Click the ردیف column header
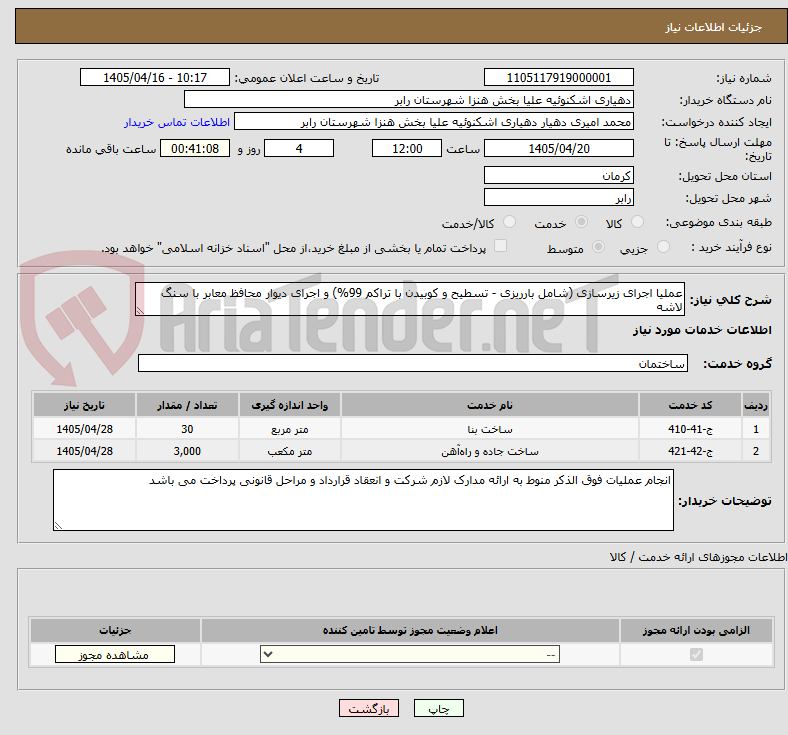The height and width of the screenshot is (735, 788). 755,405
